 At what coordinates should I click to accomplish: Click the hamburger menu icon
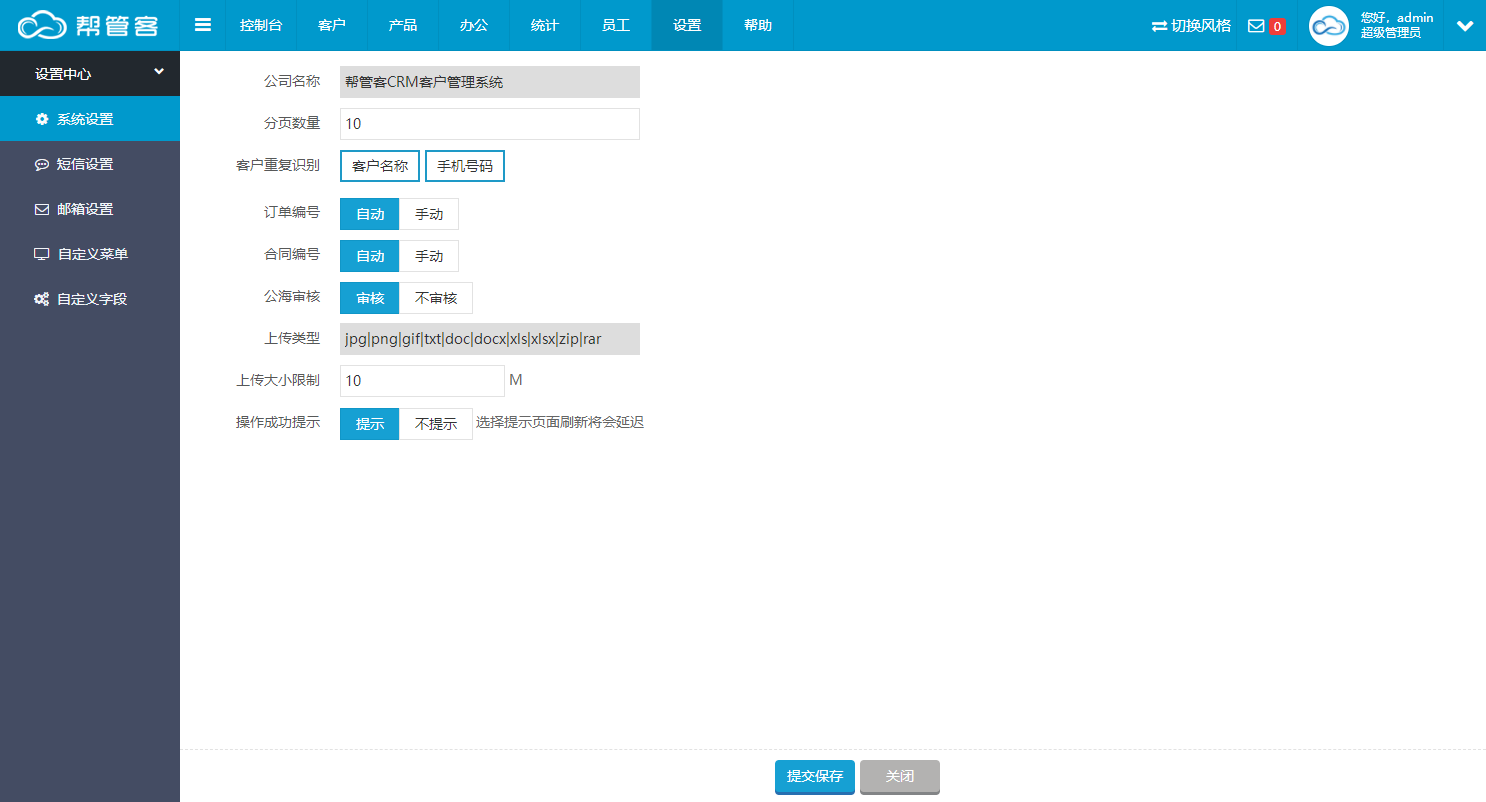tap(203, 25)
